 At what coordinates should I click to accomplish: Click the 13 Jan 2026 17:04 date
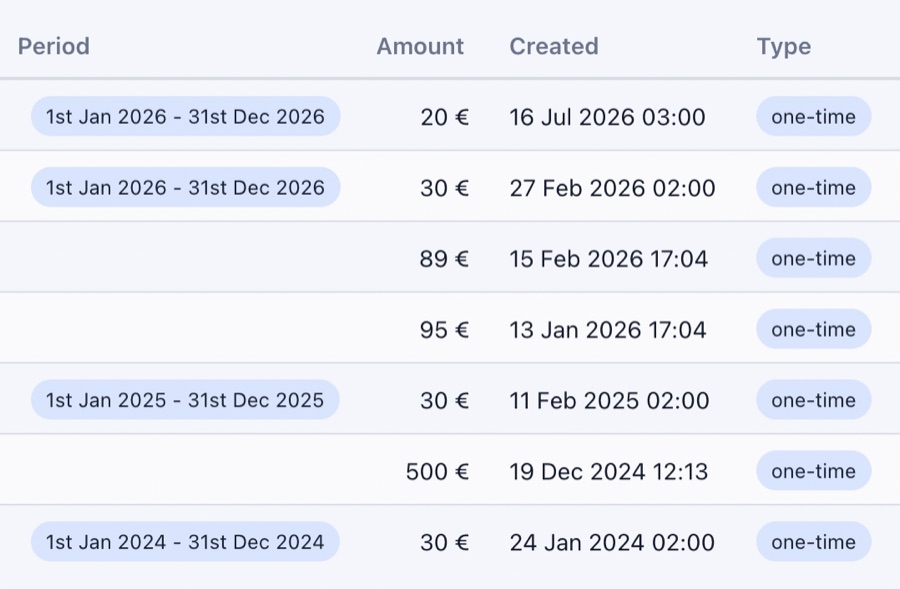click(x=608, y=330)
